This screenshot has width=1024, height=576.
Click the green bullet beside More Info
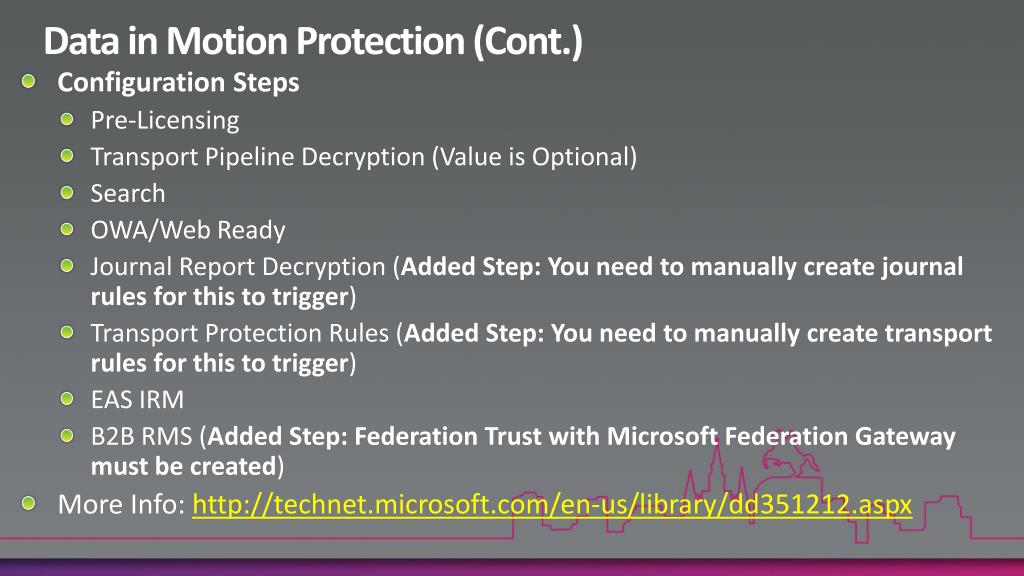pos(28,503)
